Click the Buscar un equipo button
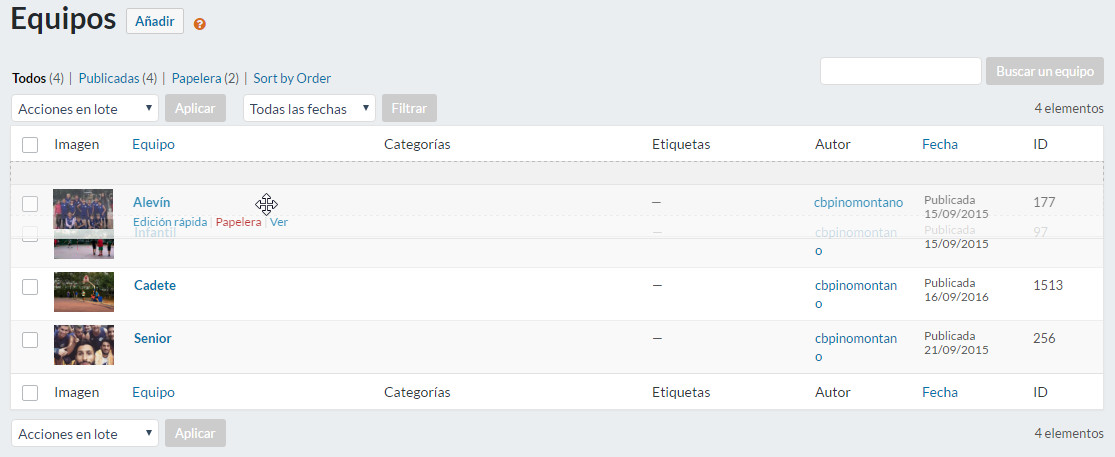The width and height of the screenshot is (1115, 457). pyautogui.click(x=1045, y=71)
